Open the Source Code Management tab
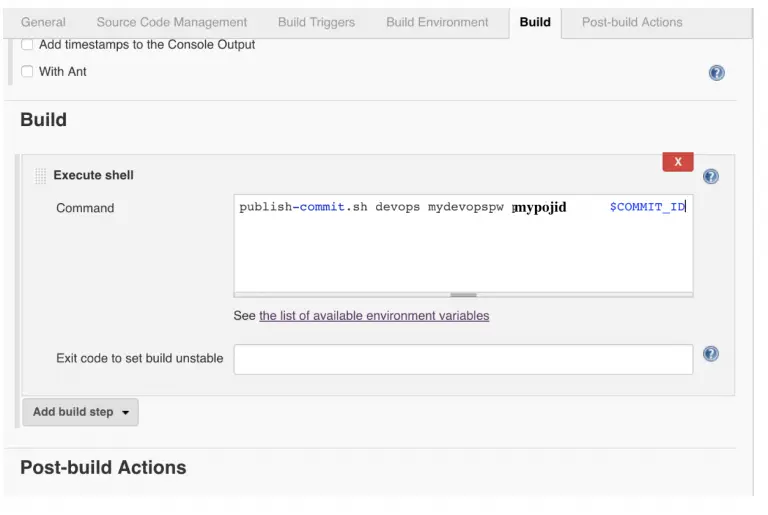768x515 pixels. pos(171,22)
